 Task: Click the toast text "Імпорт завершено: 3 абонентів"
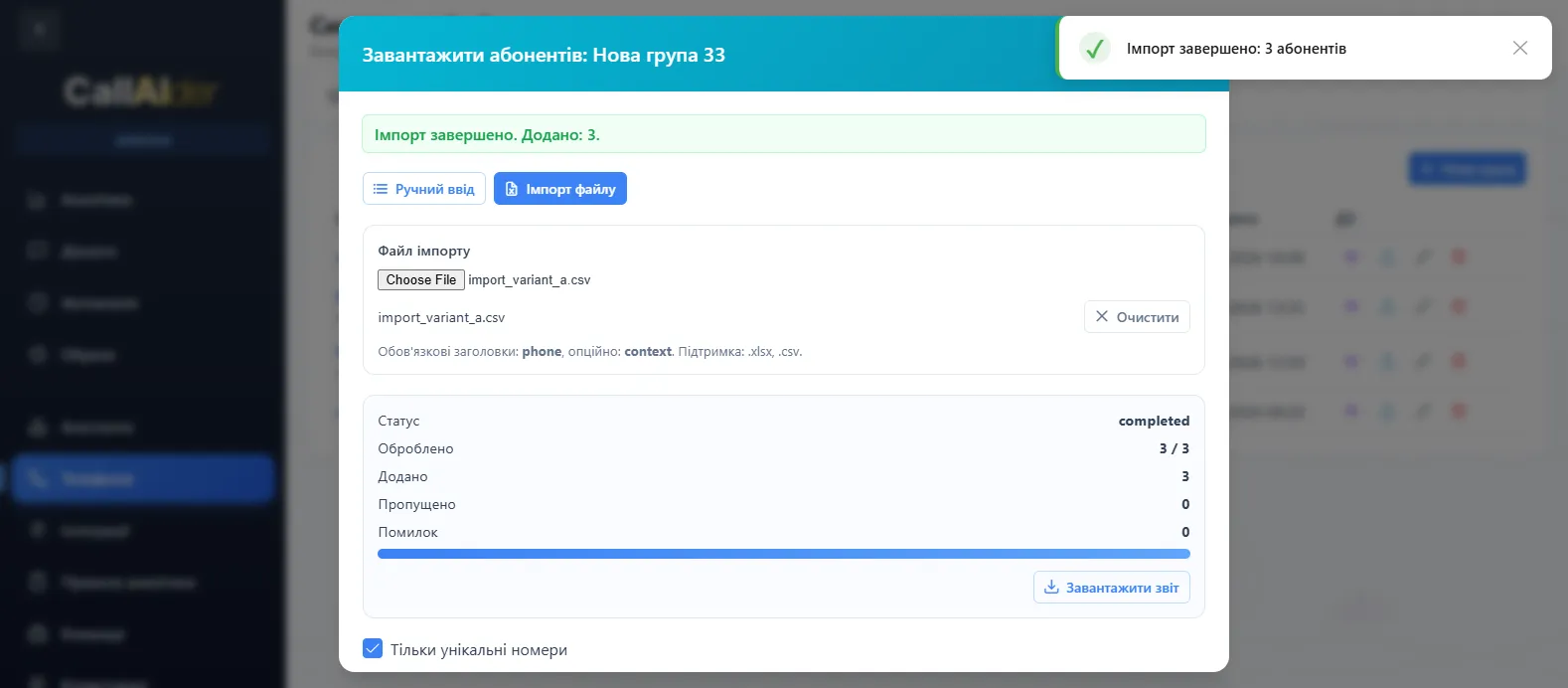point(1236,49)
